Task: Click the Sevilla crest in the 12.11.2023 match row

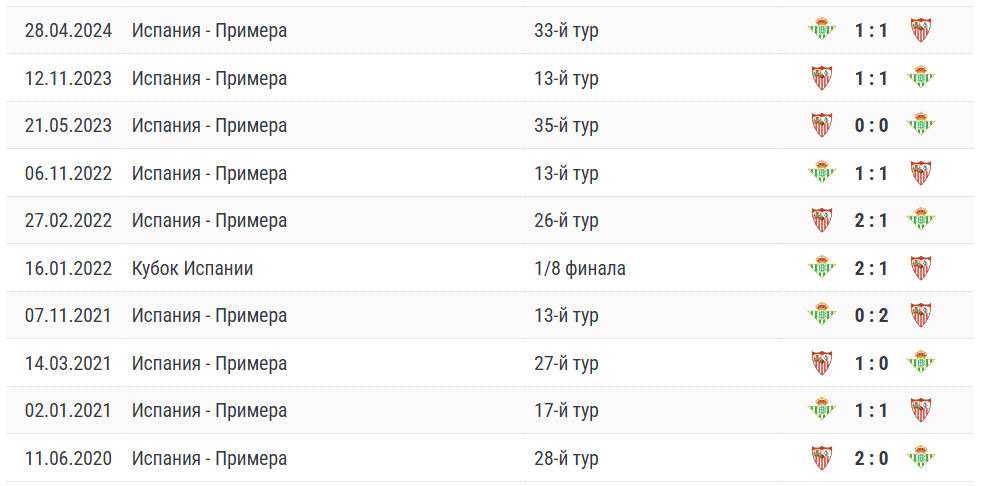Action: pyautogui.click(x=821, y=78)
